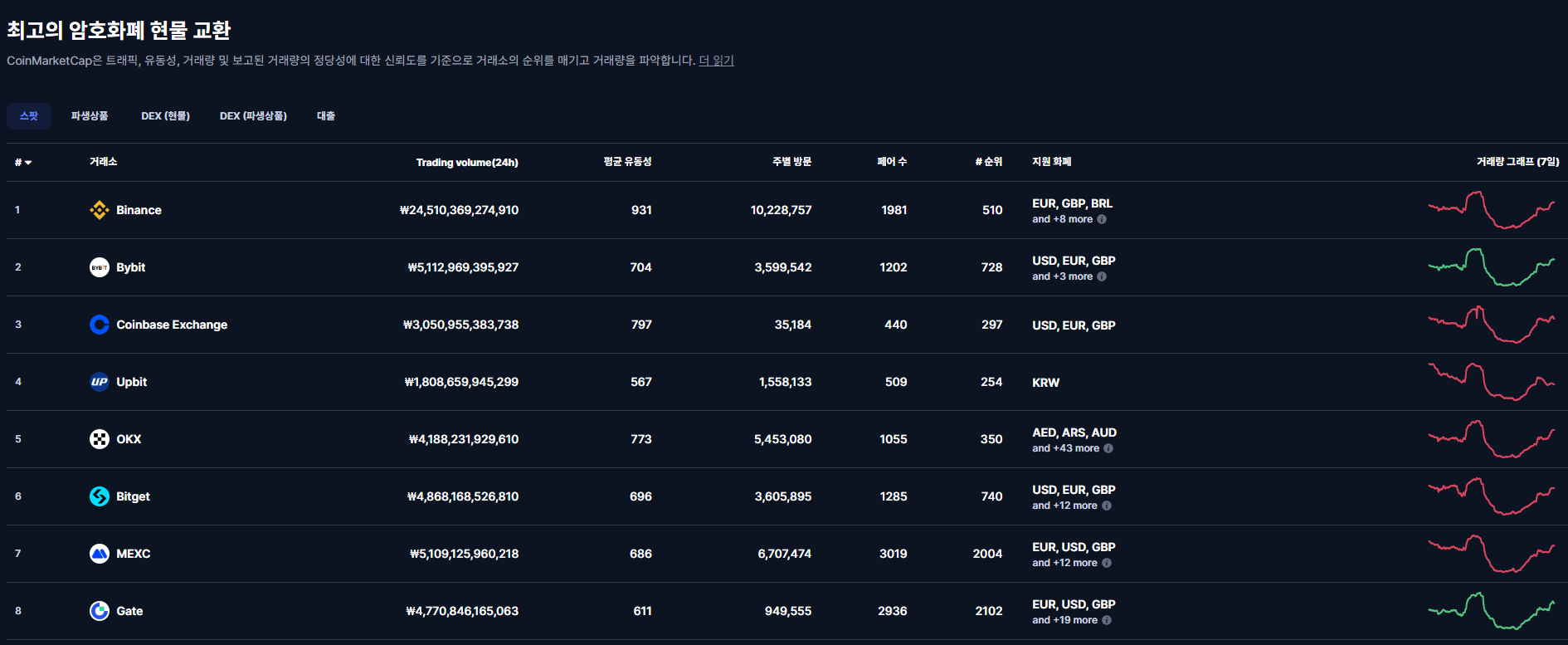The height and width of the screenshot is (645, 1568).
Task: Open the Bitget exchange link
Action: (133, 496)
